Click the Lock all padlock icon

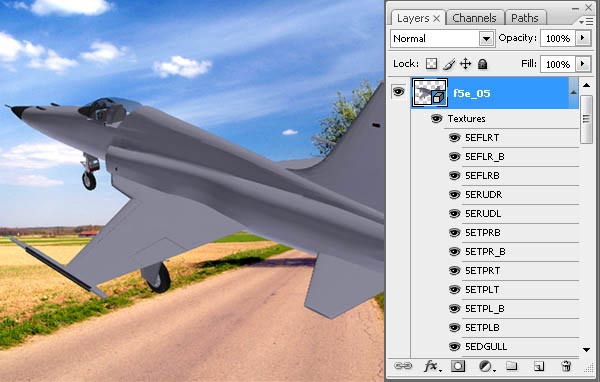[483, 64]
